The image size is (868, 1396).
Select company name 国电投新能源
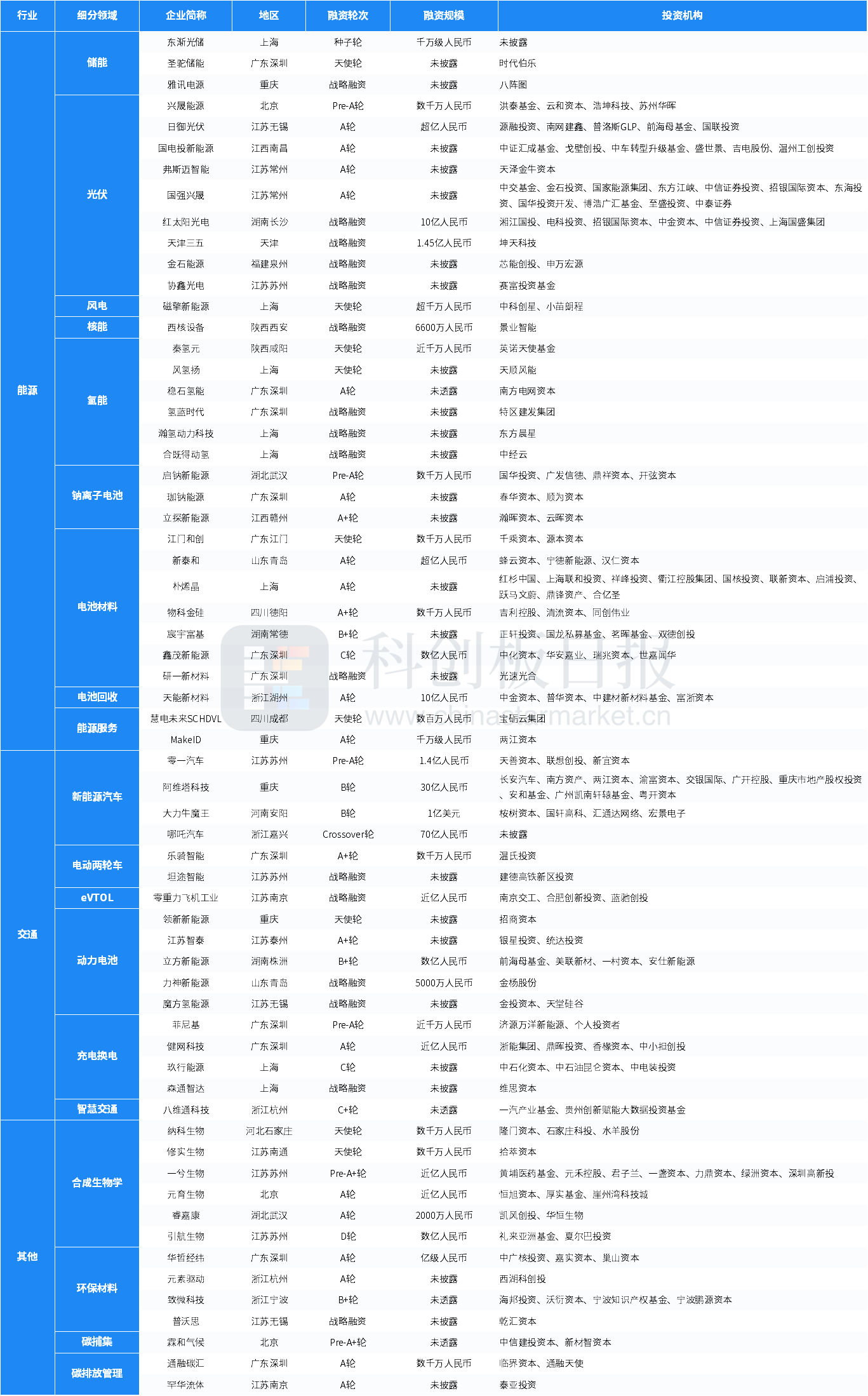tap(186, 149)
